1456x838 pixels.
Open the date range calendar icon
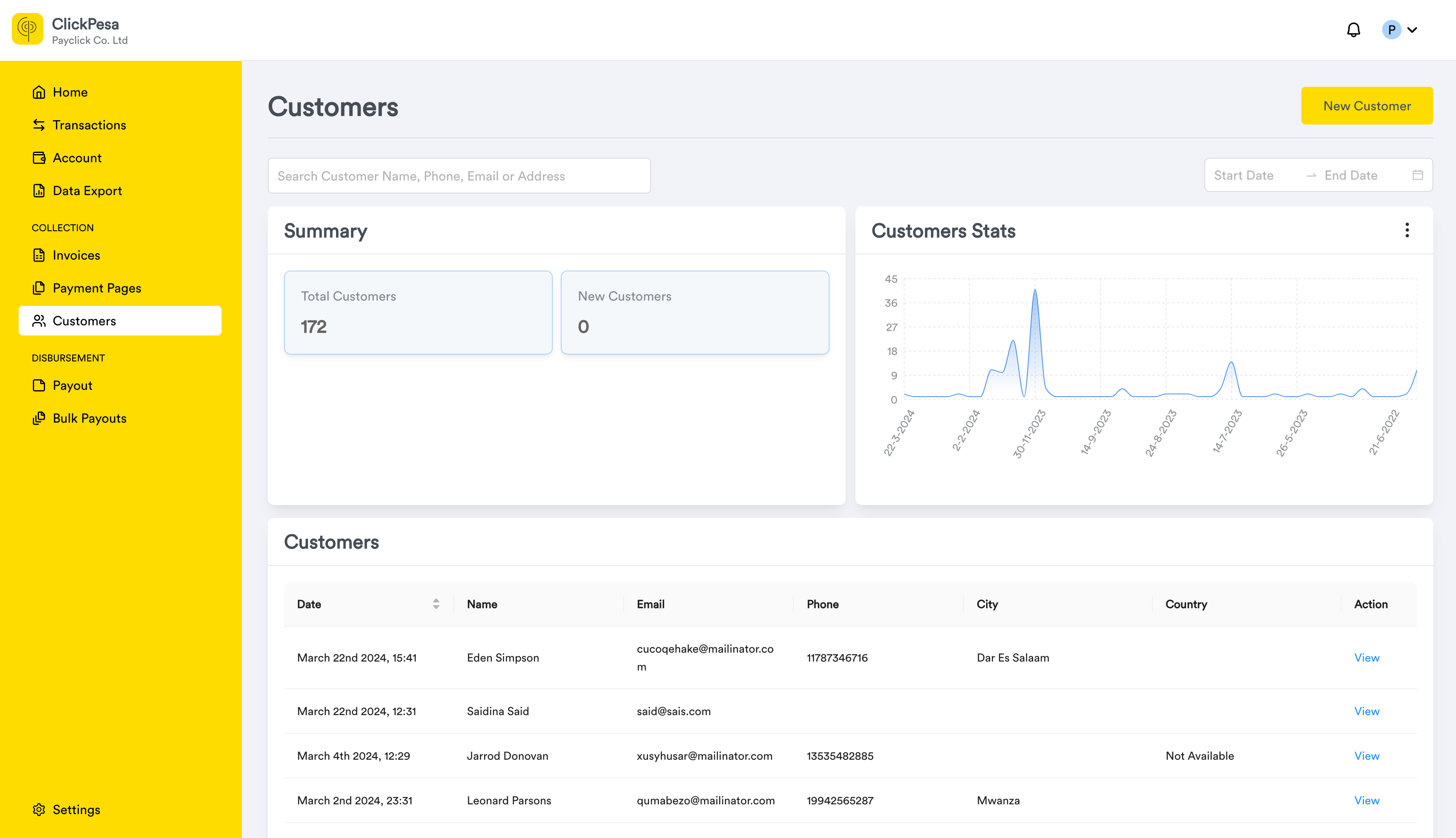tap(1417, 175)
